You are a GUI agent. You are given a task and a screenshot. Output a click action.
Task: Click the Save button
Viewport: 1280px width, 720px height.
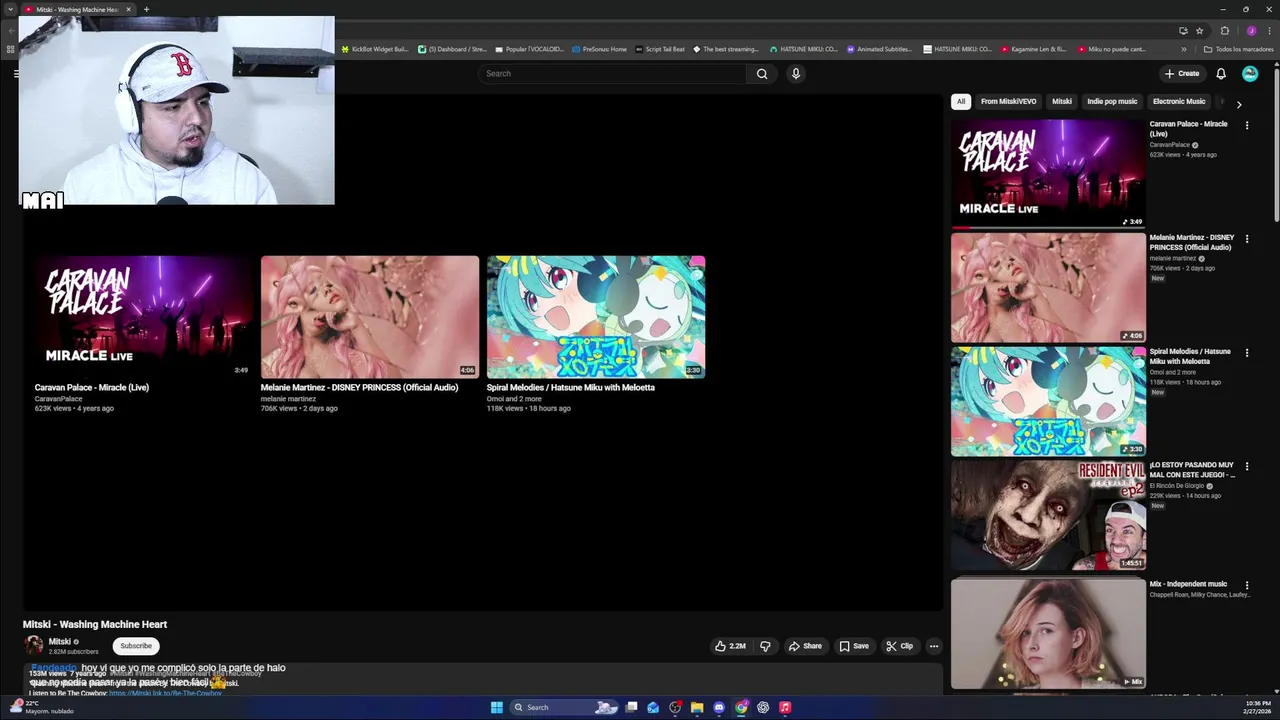854,646
